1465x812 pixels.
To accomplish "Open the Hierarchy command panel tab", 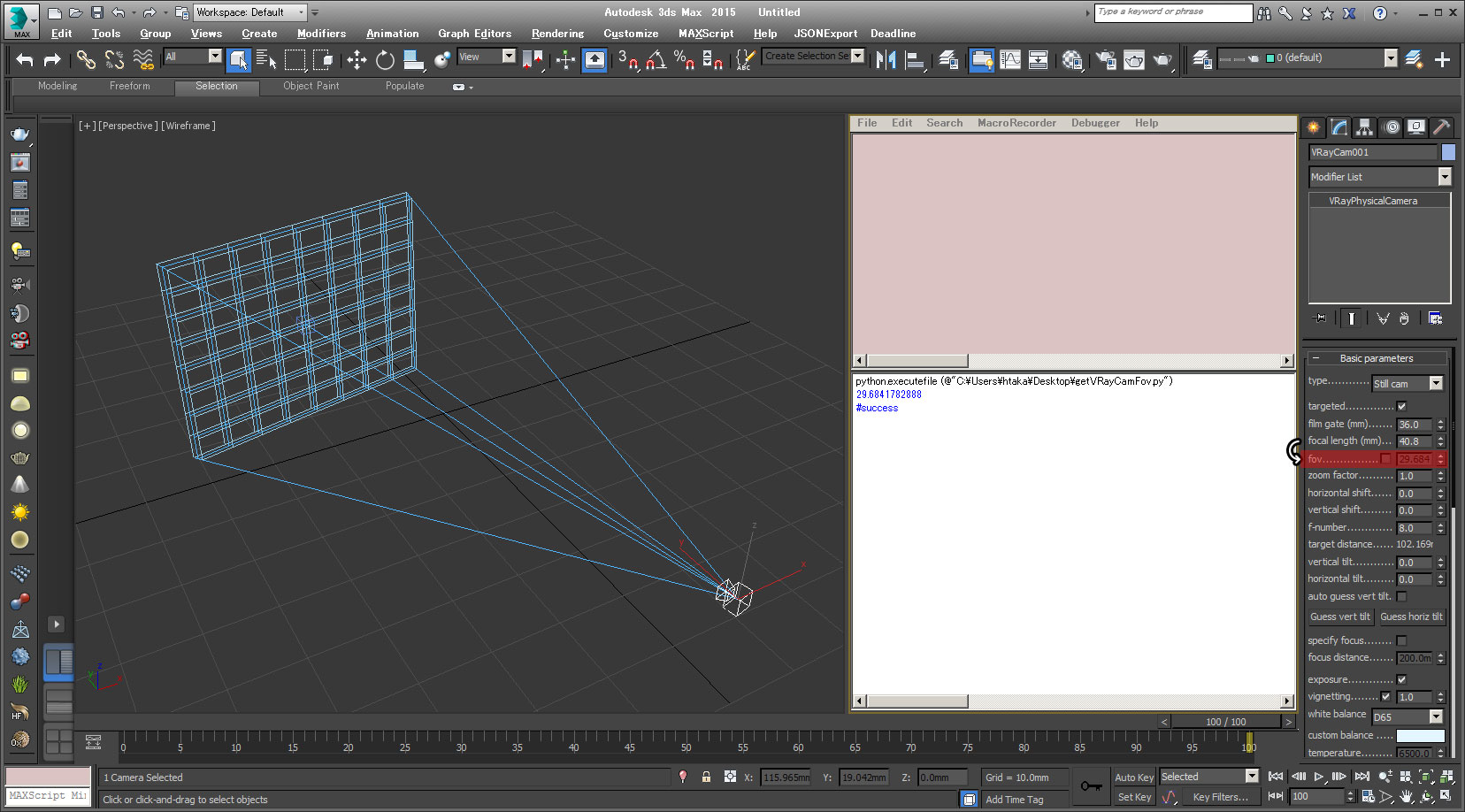I will (x=1365, y=127).
